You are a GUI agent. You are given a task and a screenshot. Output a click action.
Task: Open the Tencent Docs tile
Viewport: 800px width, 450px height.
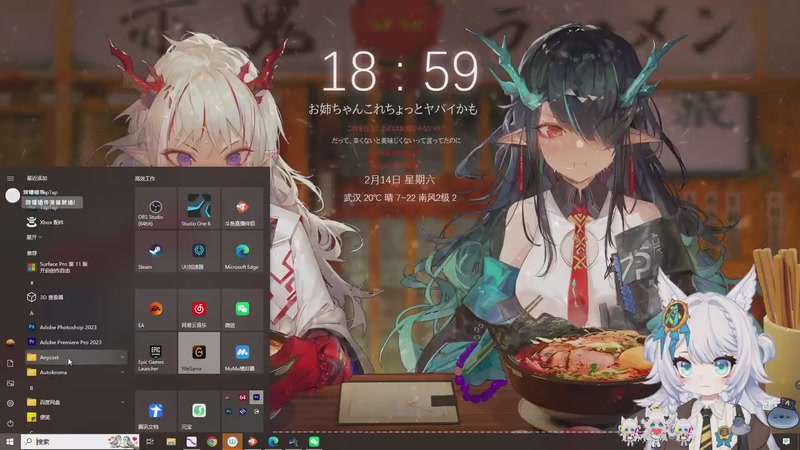(156, 411)
